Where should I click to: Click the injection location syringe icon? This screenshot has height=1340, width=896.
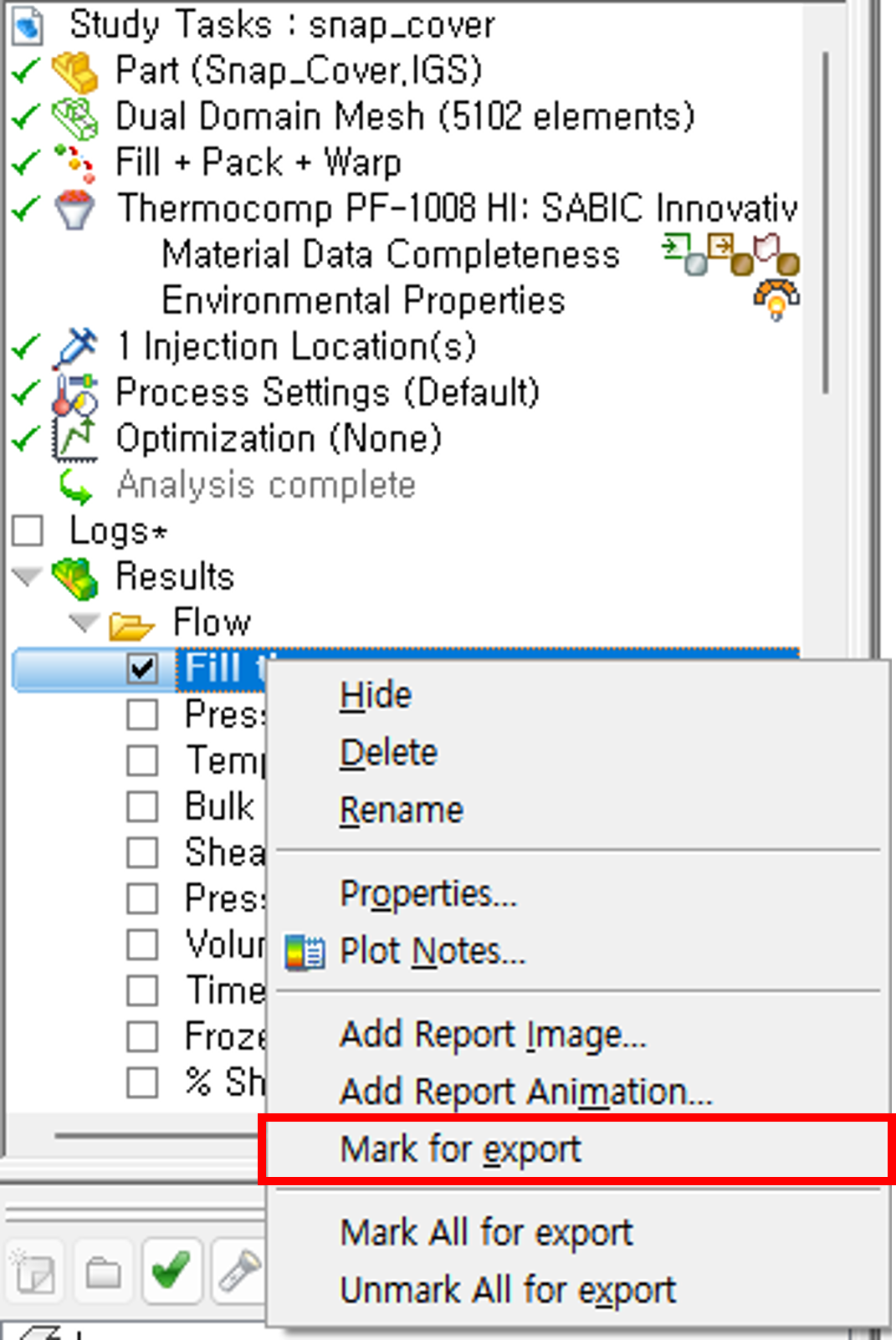click(75, 346)
